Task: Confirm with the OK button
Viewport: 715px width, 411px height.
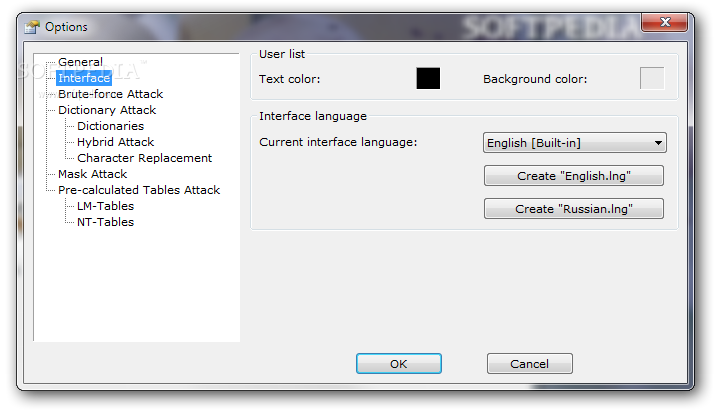Action: 399,364
